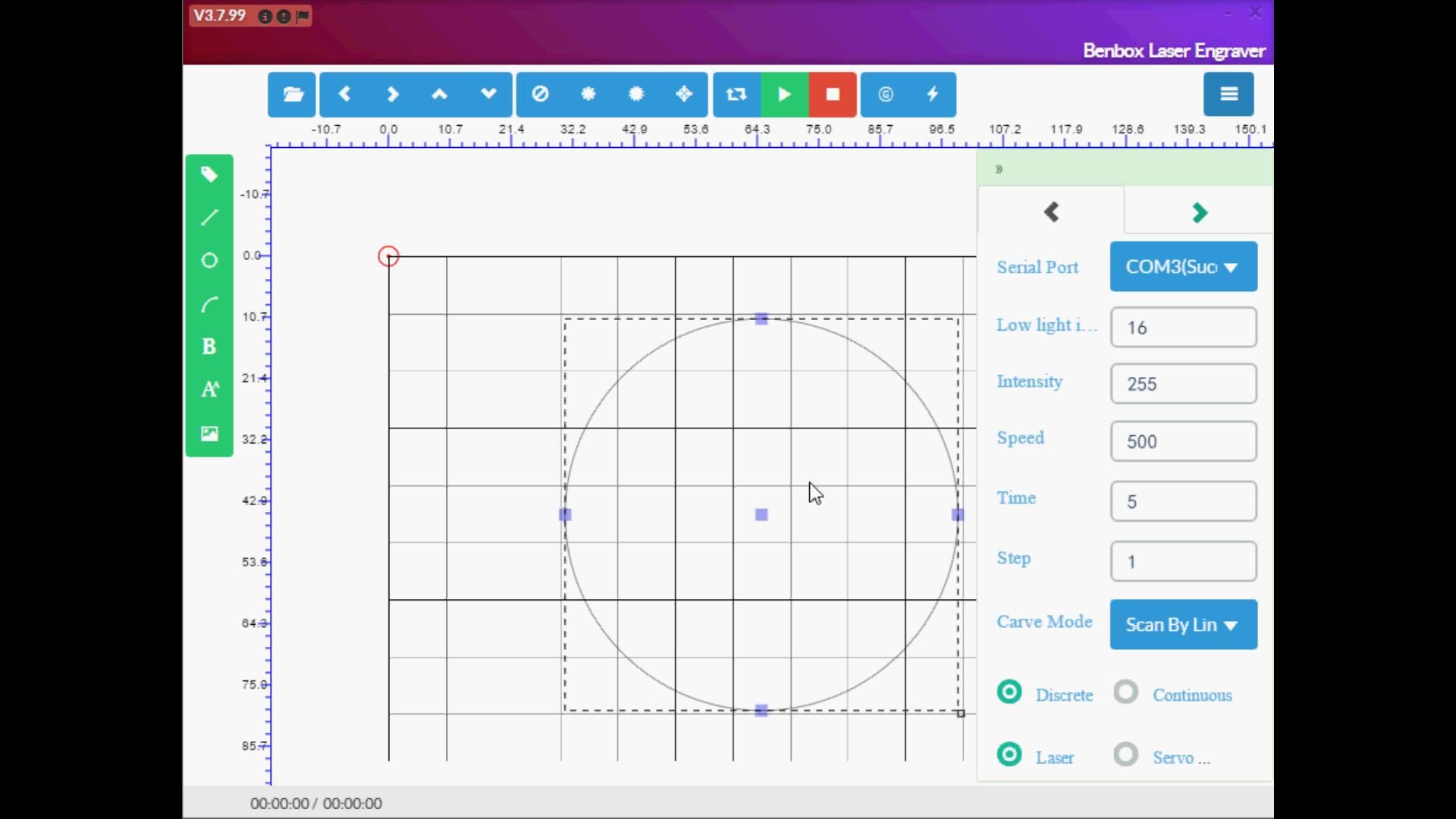Click the Intensity input field
The image size is (1456, 819).
1183,384
